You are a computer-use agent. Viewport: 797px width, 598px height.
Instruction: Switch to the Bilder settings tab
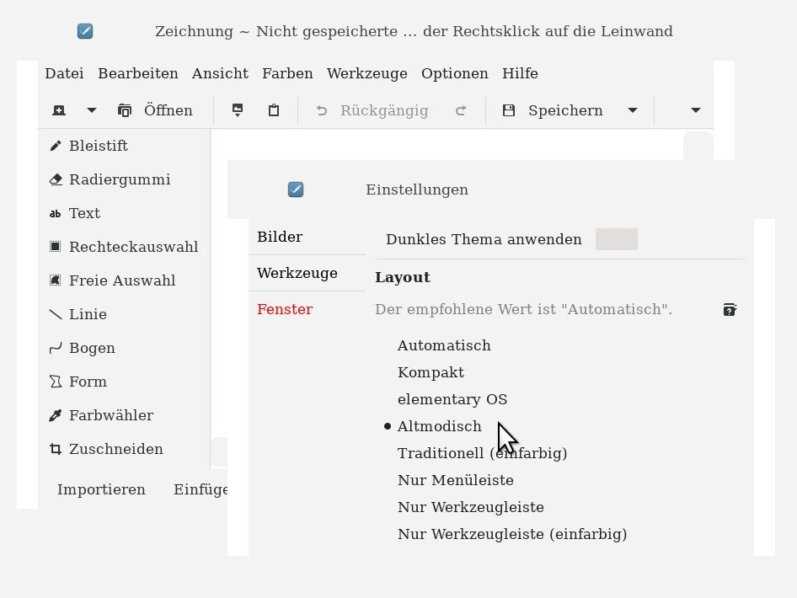(280, 238)
